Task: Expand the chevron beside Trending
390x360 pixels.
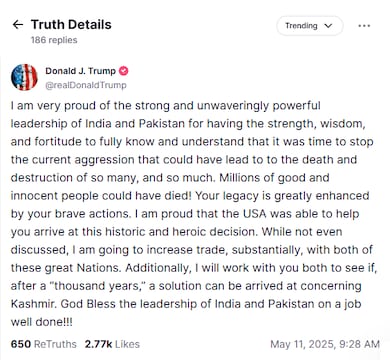Action: (x=328, y=26)
